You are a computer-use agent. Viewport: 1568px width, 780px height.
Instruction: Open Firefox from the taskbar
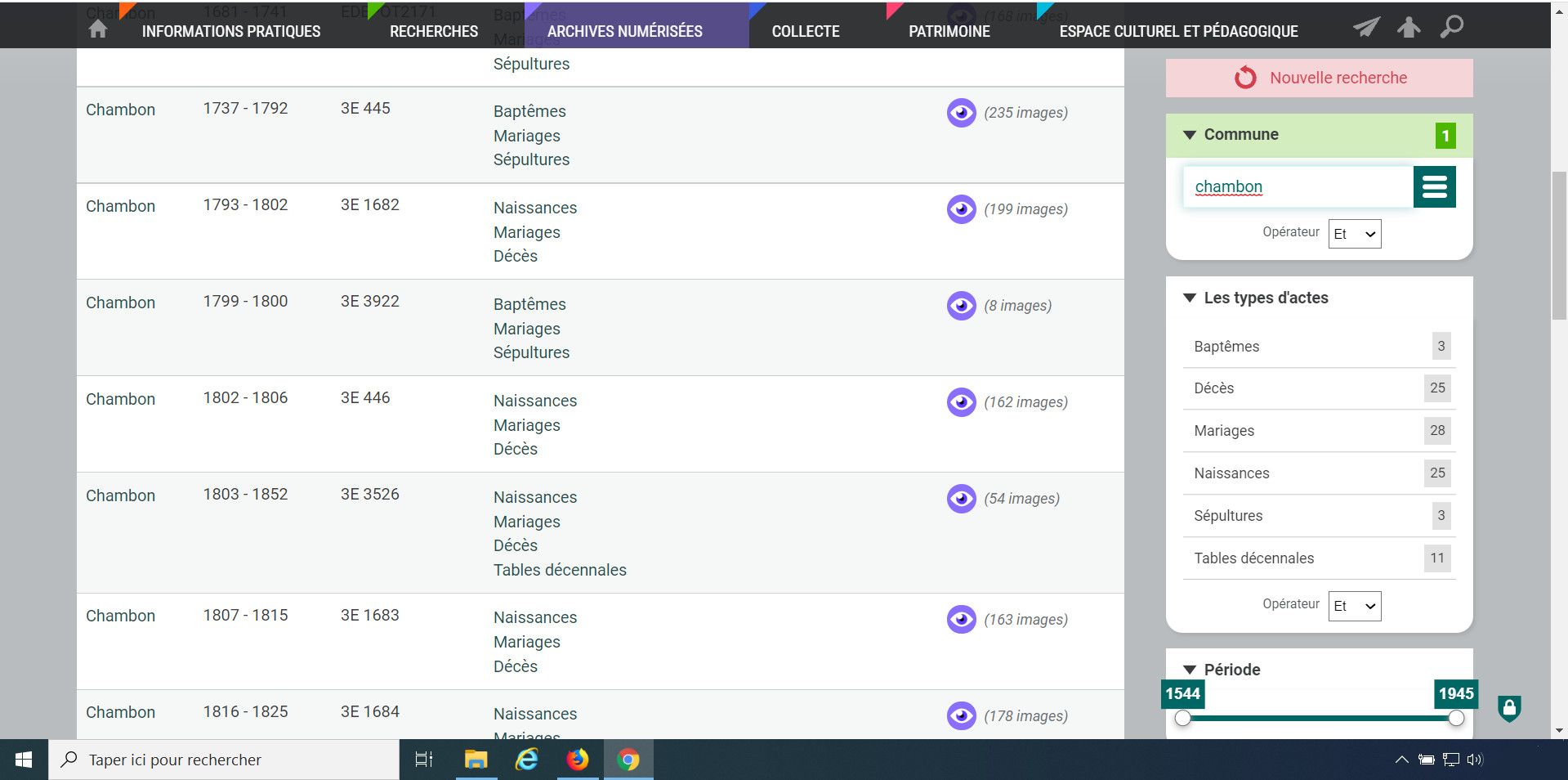[x=578, y=760]
